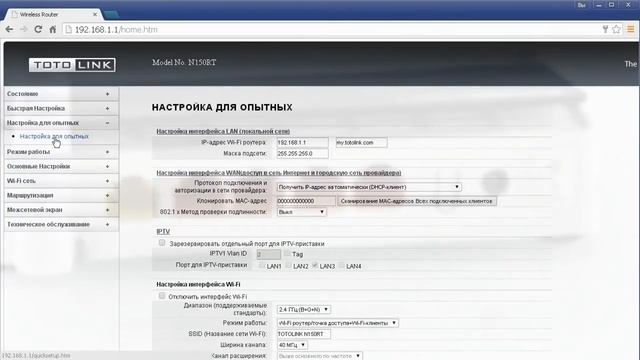Image resolution: width=640 pixels, height=360 pixels.
Task: Click the SSID field TOTOLINK N150RT
Action: (x=303, y=334)
